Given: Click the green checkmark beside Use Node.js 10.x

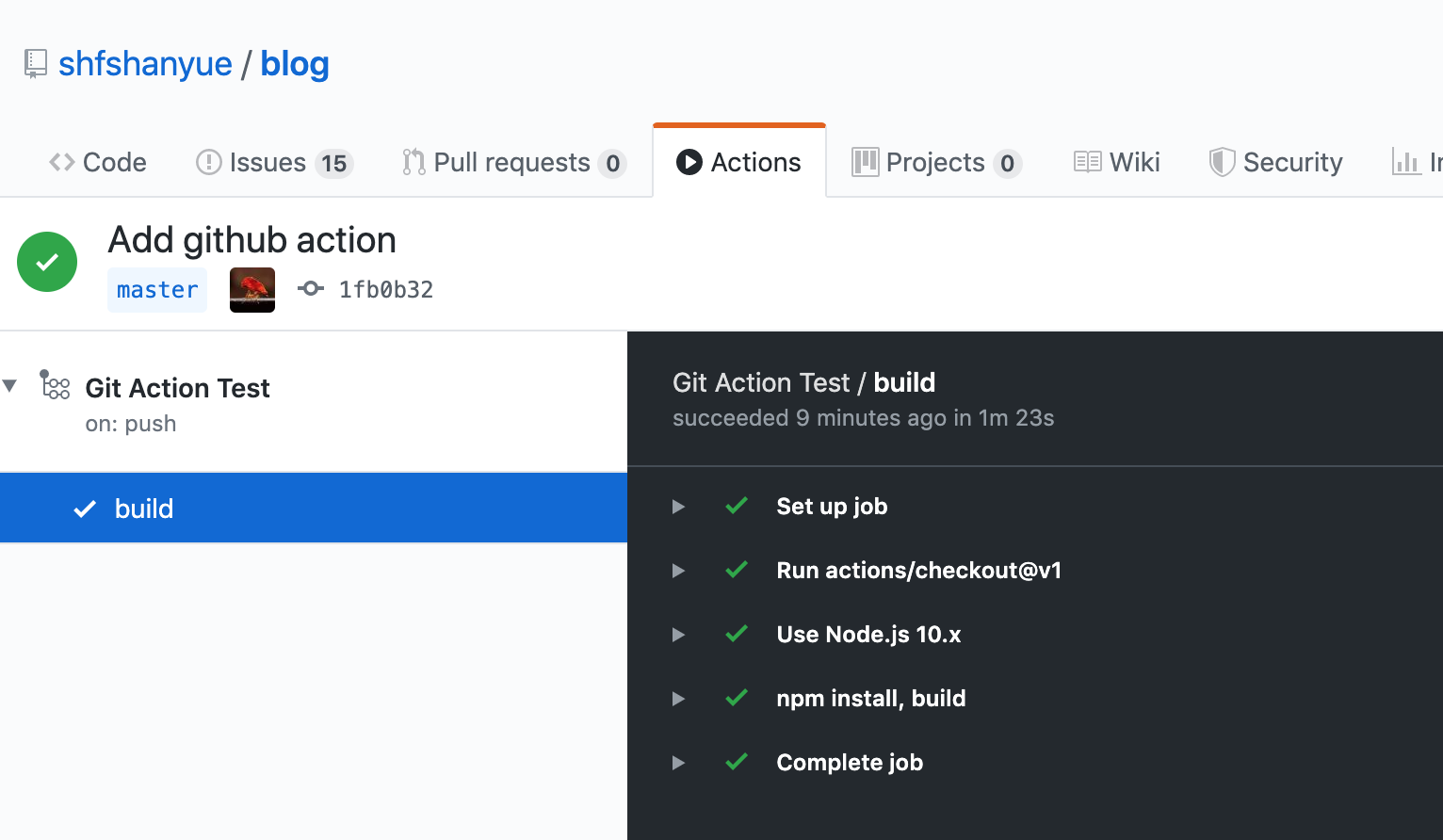Looking at the screenshot, I should click(737, 634).
